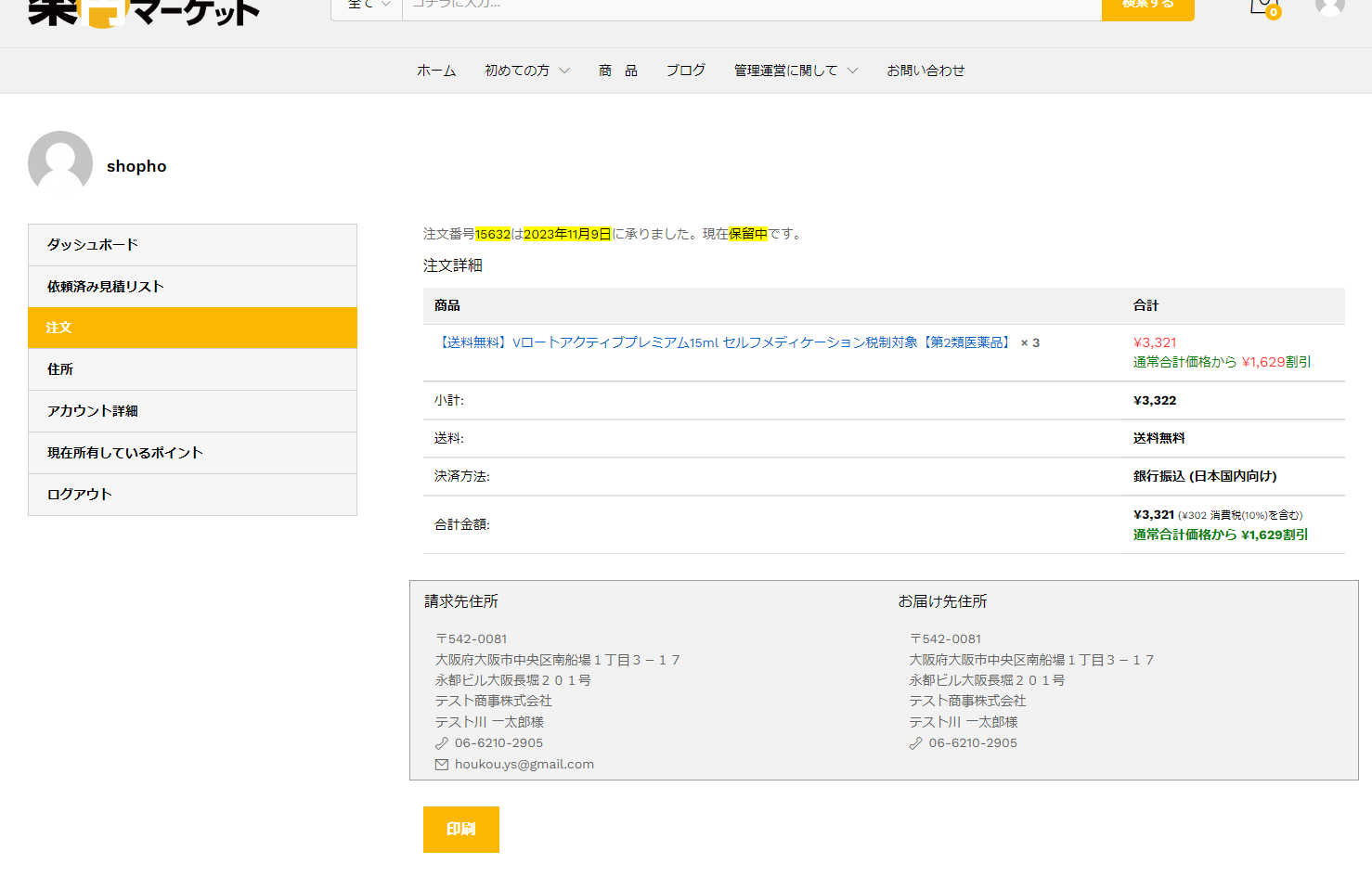Open the Vロートアクティブプレミアム product link

click(x=724, y=342)
